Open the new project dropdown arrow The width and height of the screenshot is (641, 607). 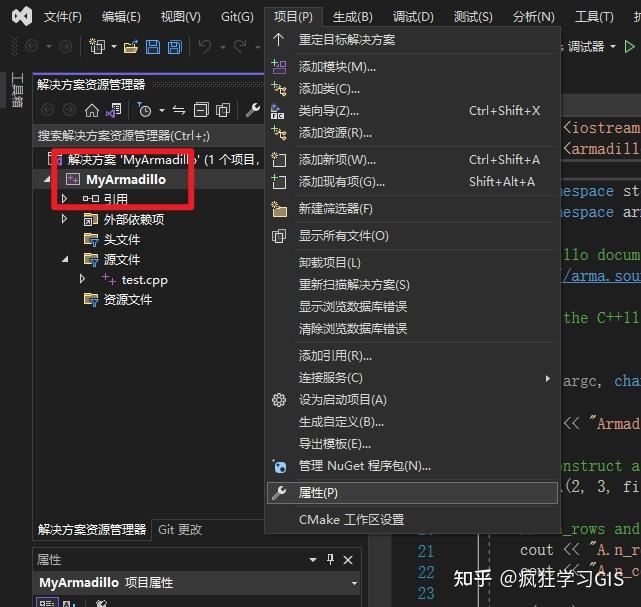click(x=114, y=47)
